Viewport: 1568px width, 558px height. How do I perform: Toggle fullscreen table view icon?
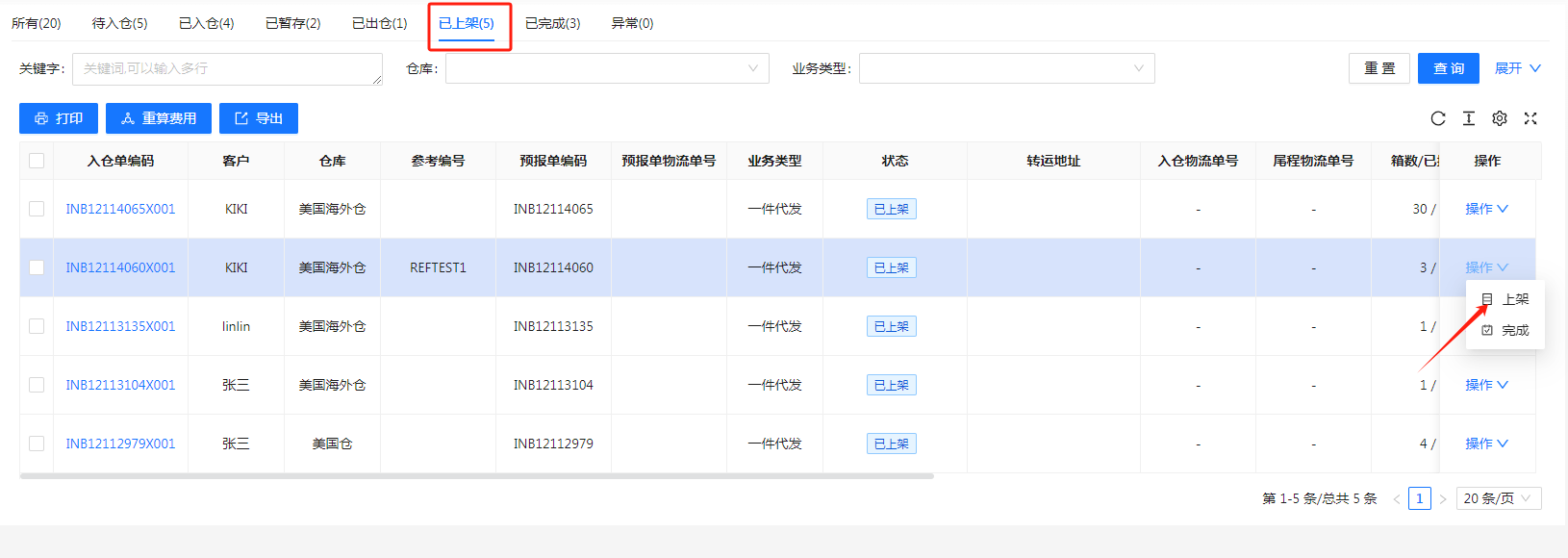(x=1530, y=118)
